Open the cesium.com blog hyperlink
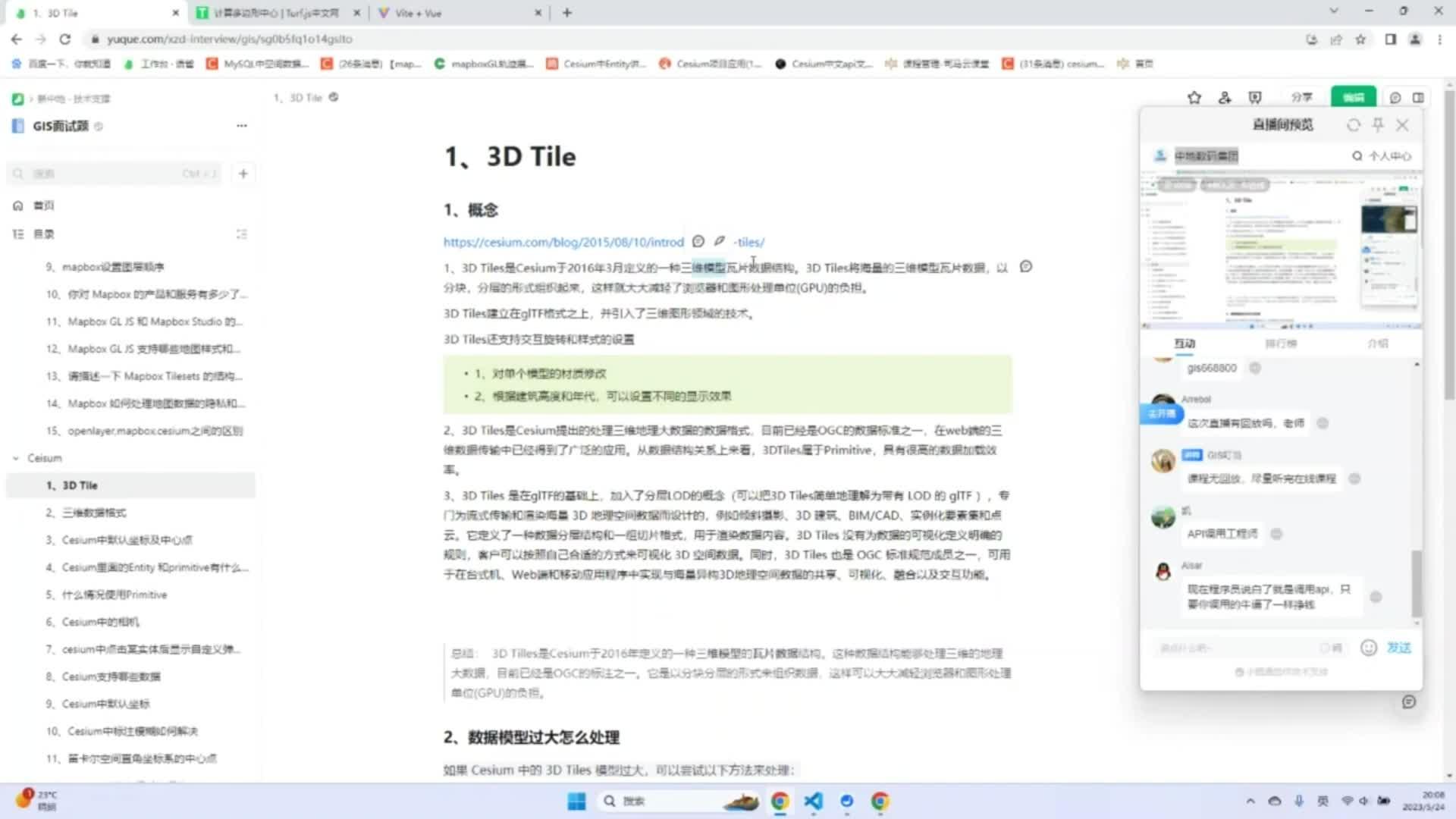1456x819 pixels. coord(561,242)
